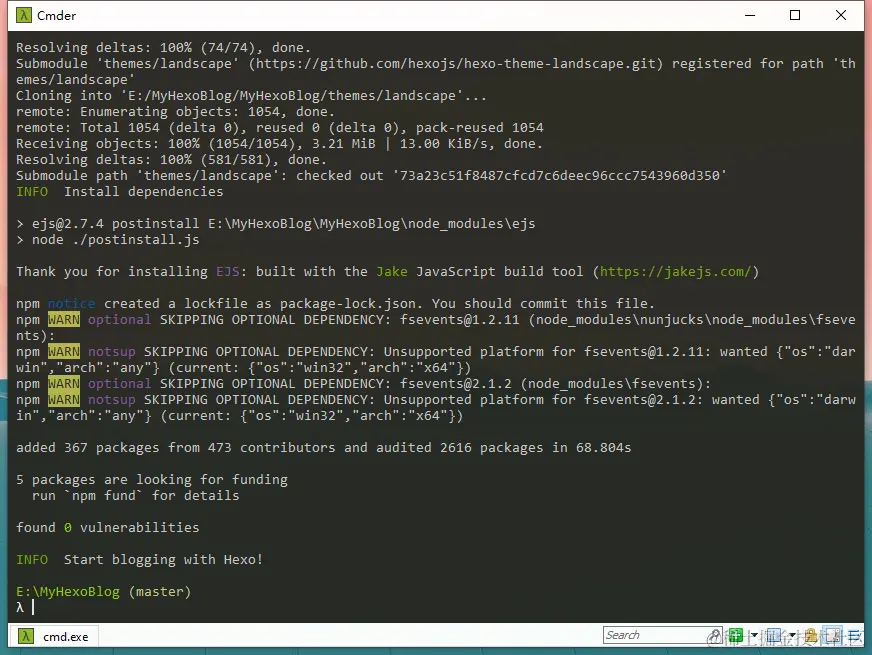
Task: Click the 'found 0 vulnerabilities' text
Action: 107,527
